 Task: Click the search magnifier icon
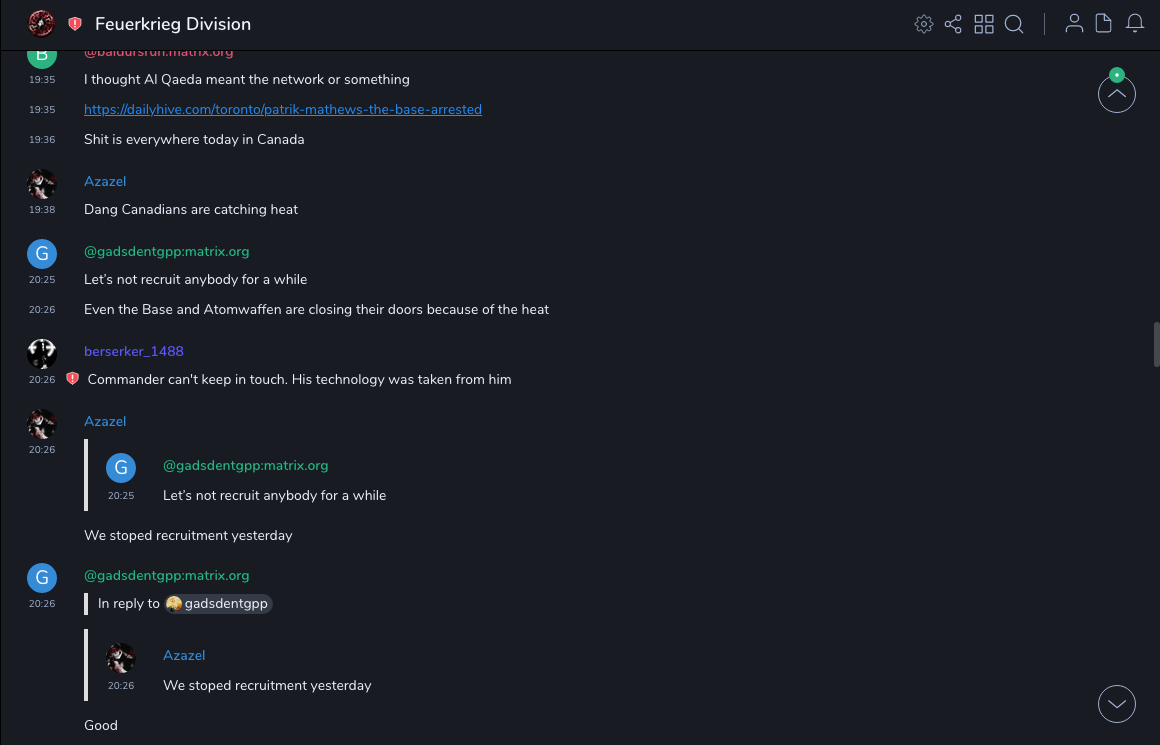(1014, 24)
